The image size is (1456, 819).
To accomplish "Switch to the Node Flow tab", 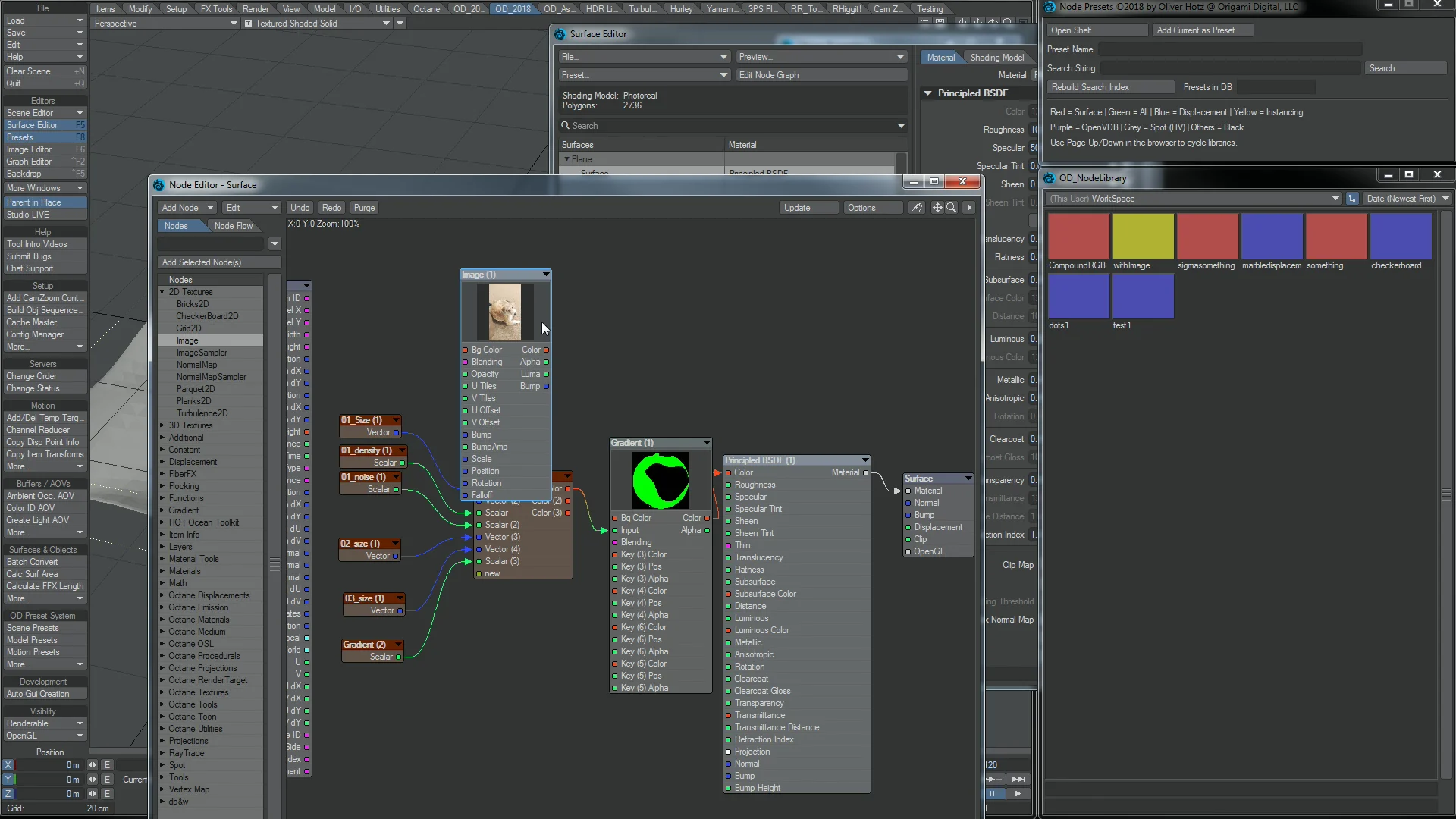I will [x=234, y=226].
